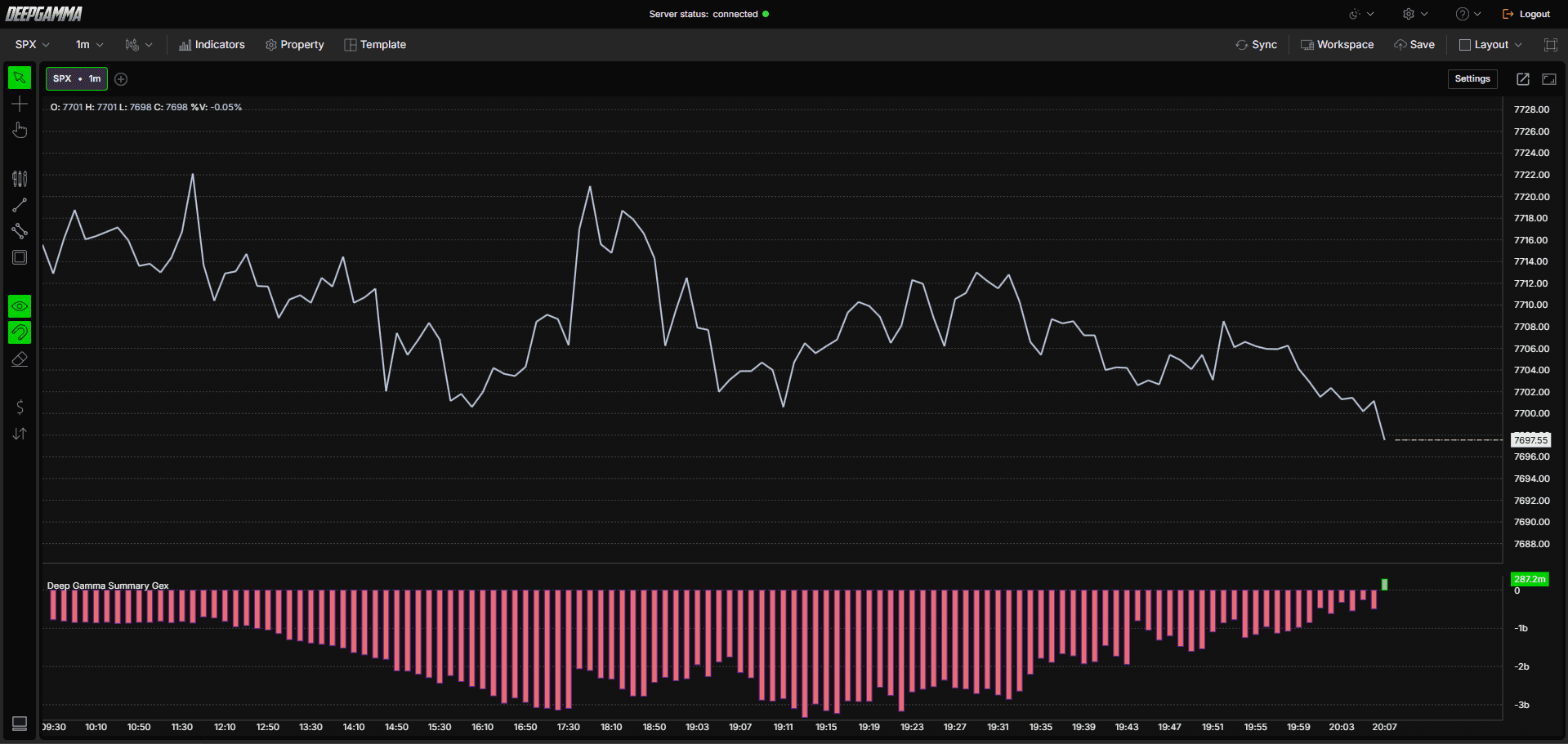Open the gear settings dropdown
The image size is (1568, 744).
pos(1415,14)
